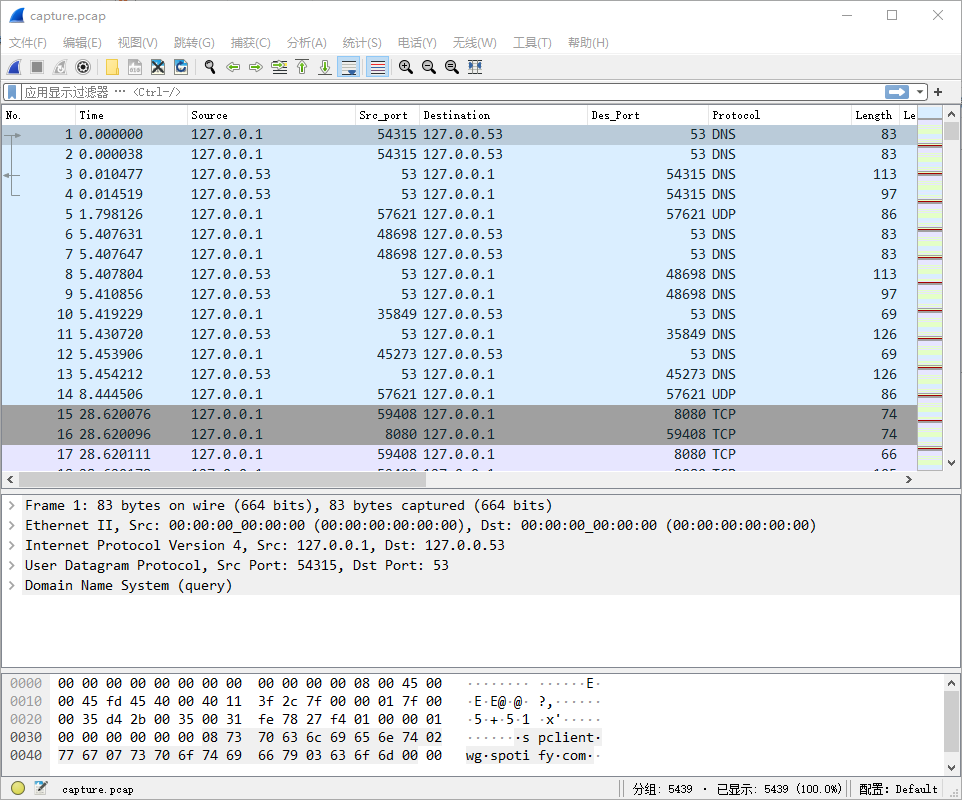Image resolution: width=962 pixels, height=800 pixels.
Task: Open the 工具(T) menu
Action: (532, 42)
